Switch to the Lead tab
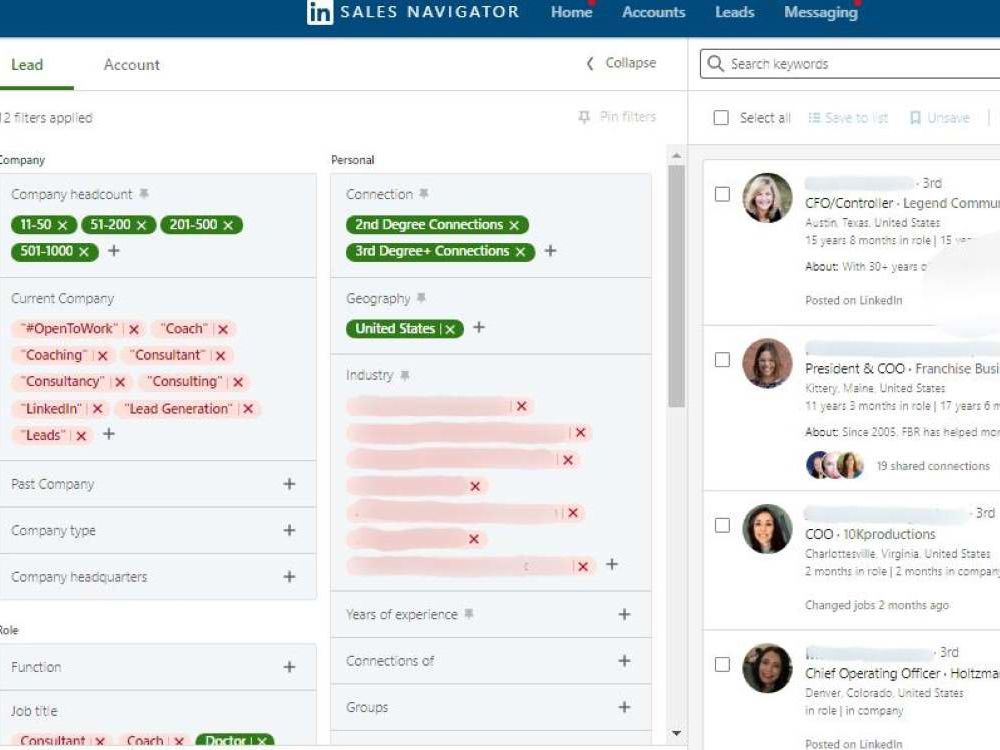The image size is (1000, 750). point(27,64)
